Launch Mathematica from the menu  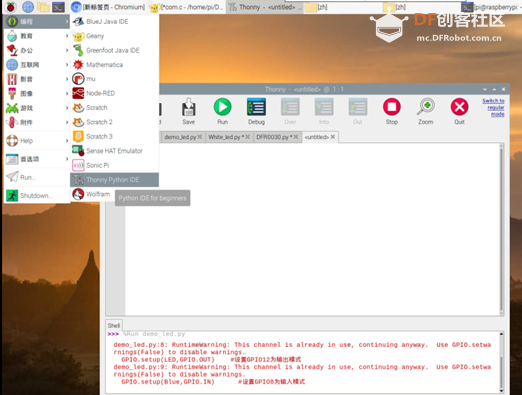tap(114, 65)
